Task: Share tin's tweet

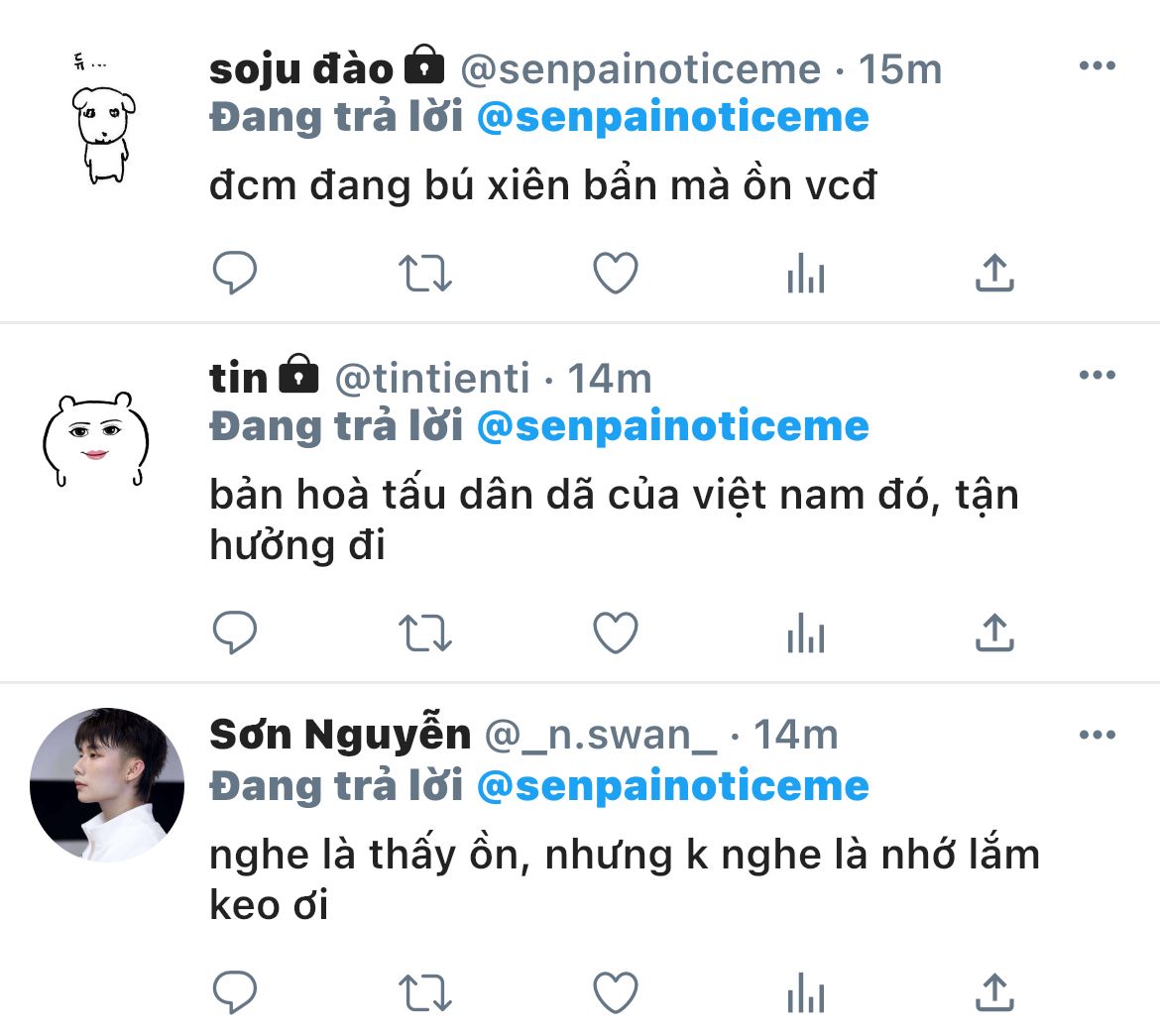Action: point(994,633)
